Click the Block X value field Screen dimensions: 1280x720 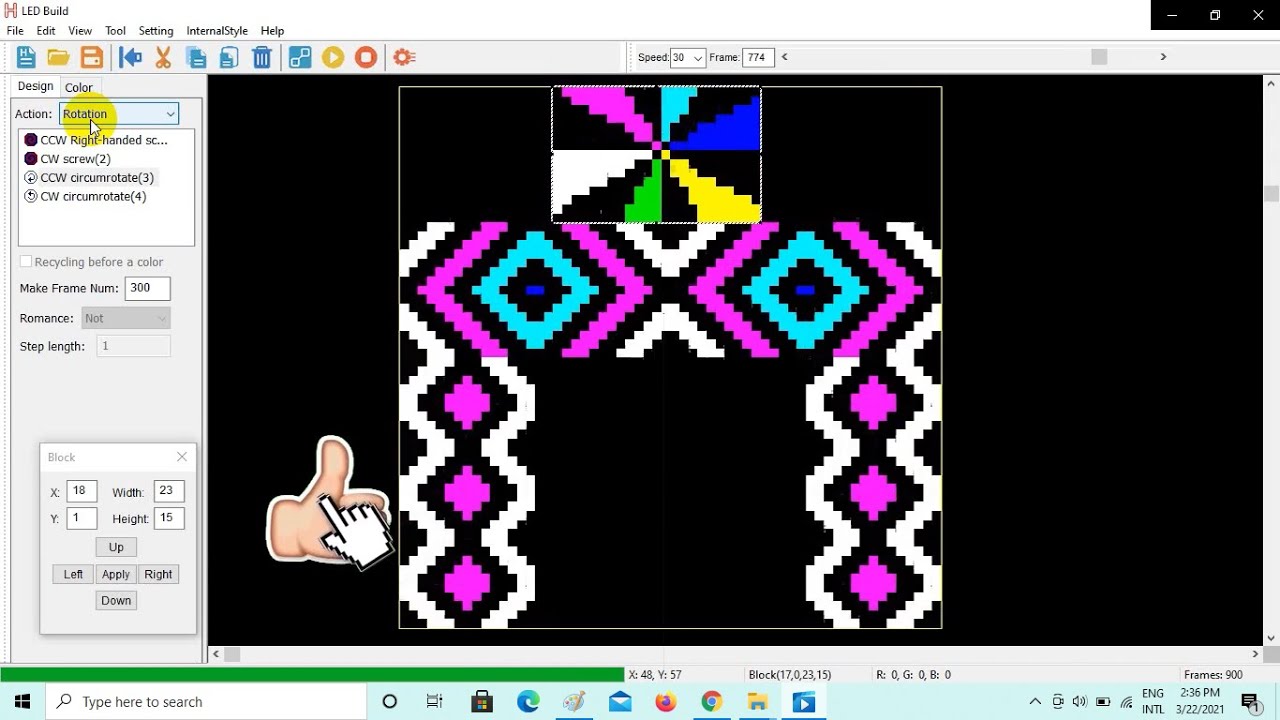pyautogui.click(x=82, y=491)
